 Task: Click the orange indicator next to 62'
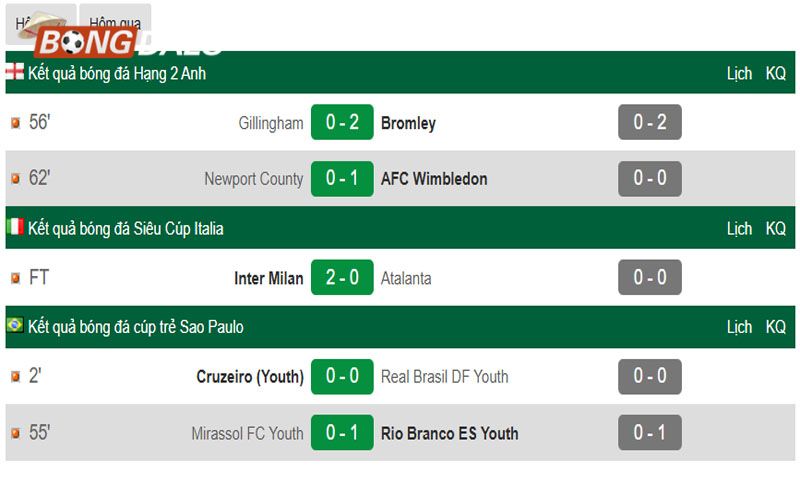click(x=16, y=179)
